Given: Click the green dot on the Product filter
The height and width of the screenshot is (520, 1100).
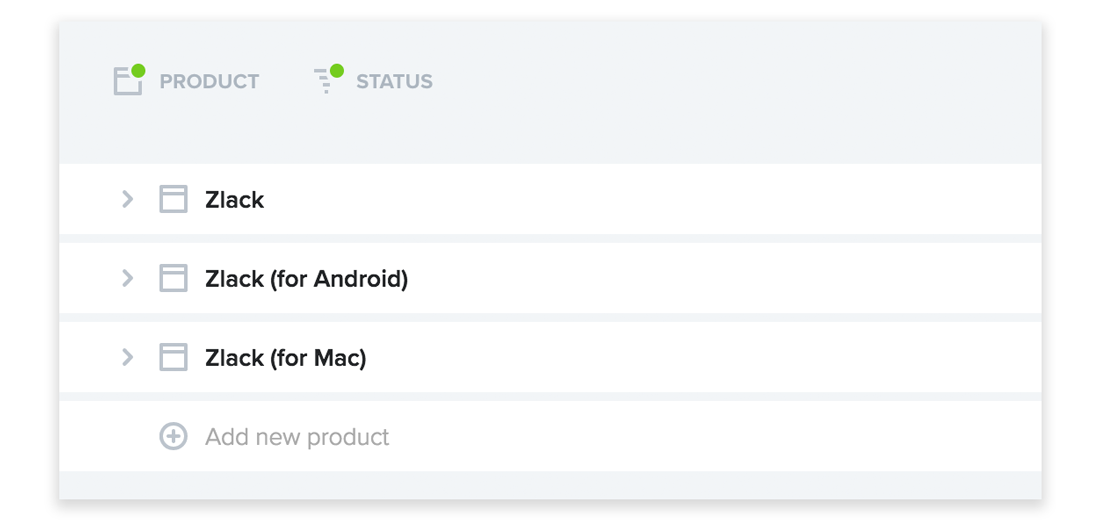Looking at the screenshot, I should (x=138, y=71).
